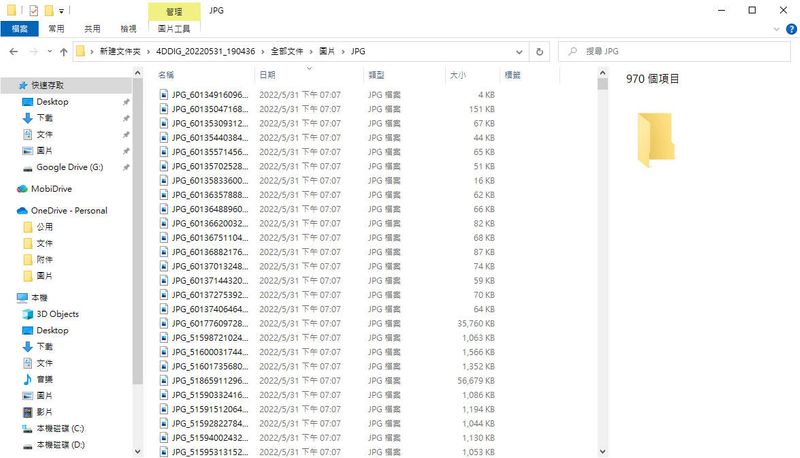Select file JPG_60177609728...

(210, 323)
